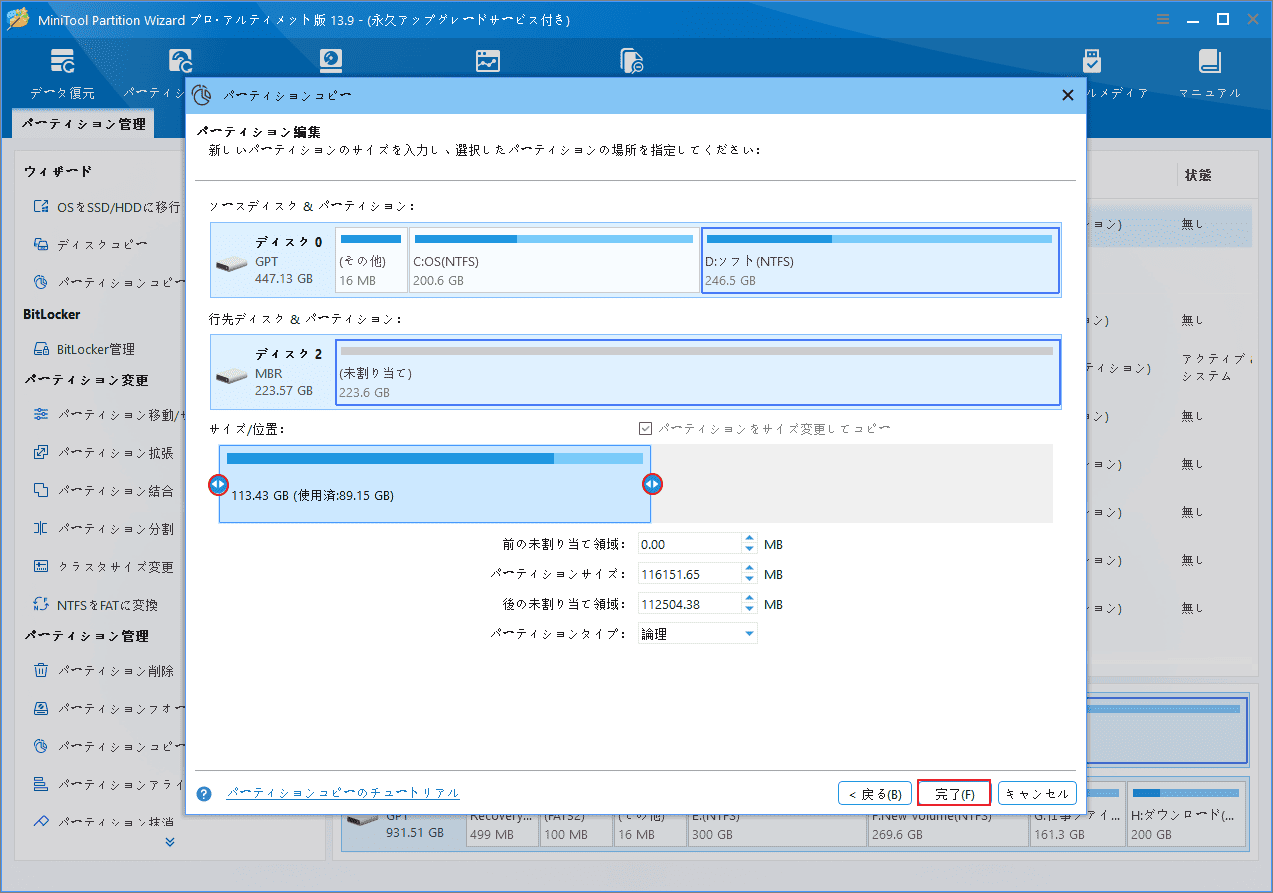This screenshot has width=1273, height=893.
Task: Click the 状態 column header
Action: tap(1198, 175)
